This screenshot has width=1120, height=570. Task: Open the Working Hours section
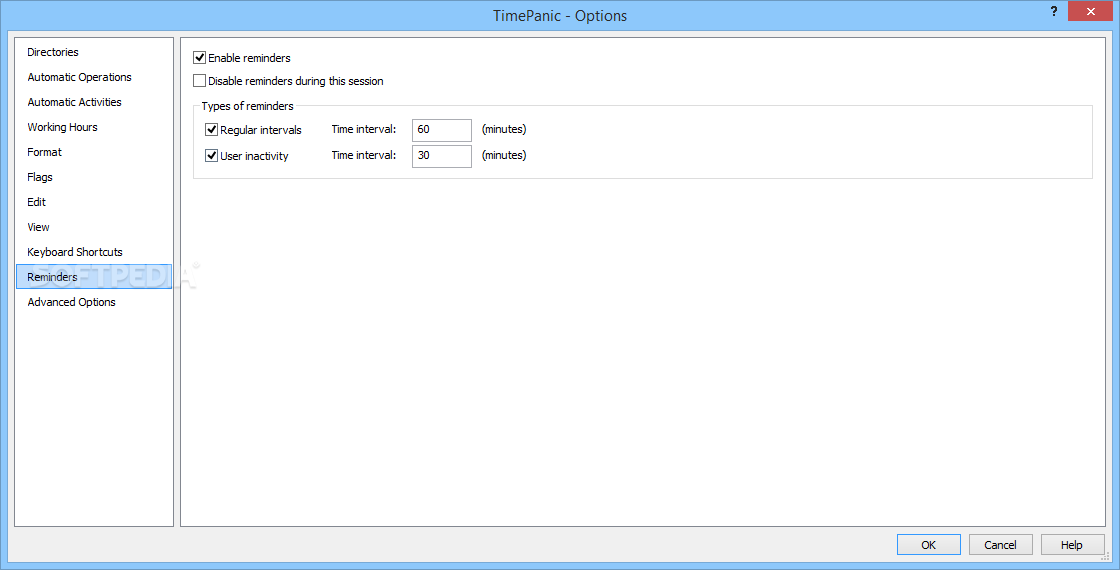tap(94, 127)
